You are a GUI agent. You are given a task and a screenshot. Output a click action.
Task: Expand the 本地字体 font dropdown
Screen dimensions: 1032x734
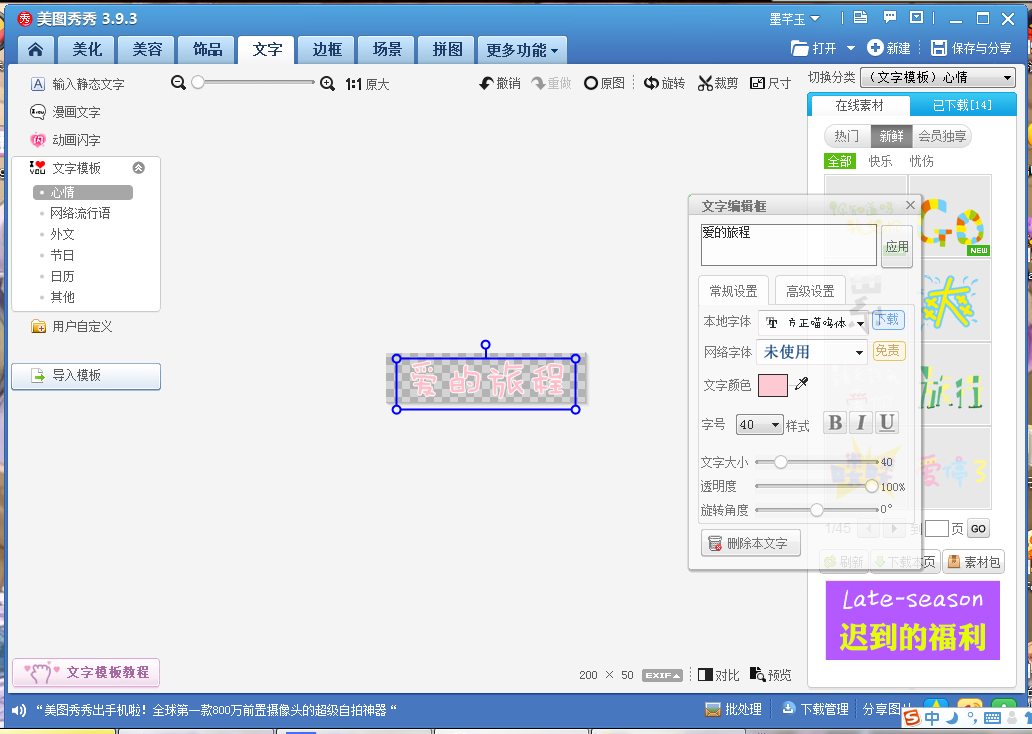click(860, 323)
